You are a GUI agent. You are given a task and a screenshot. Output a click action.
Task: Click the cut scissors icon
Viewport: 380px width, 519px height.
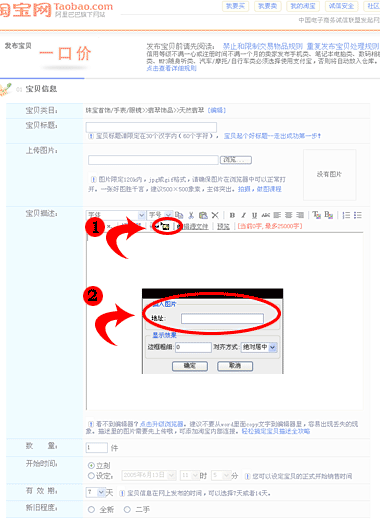pos(191,215)
